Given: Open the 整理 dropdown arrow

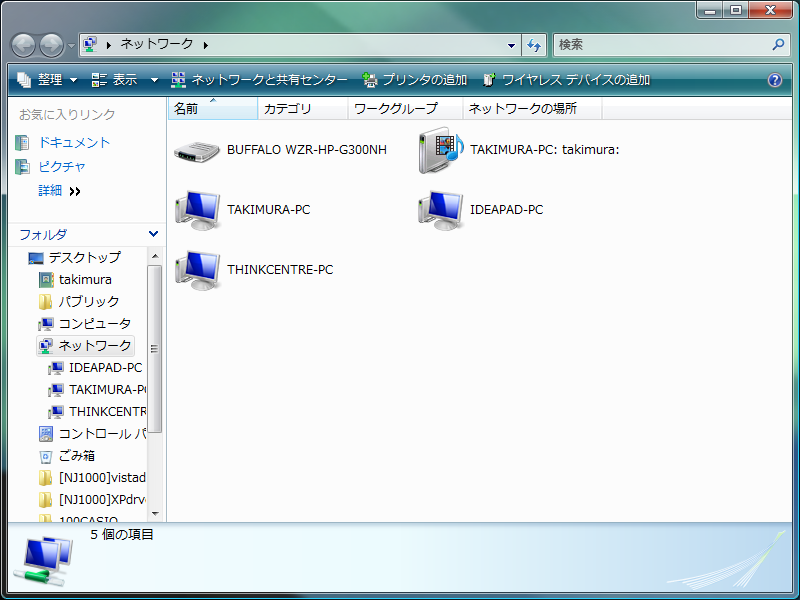Looking at the screenshot, I should click(73, 80).
